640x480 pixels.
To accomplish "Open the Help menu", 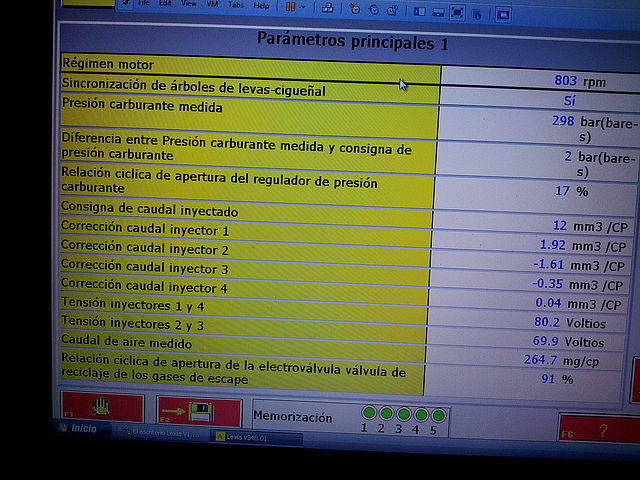I will click(x=261, y=5).
